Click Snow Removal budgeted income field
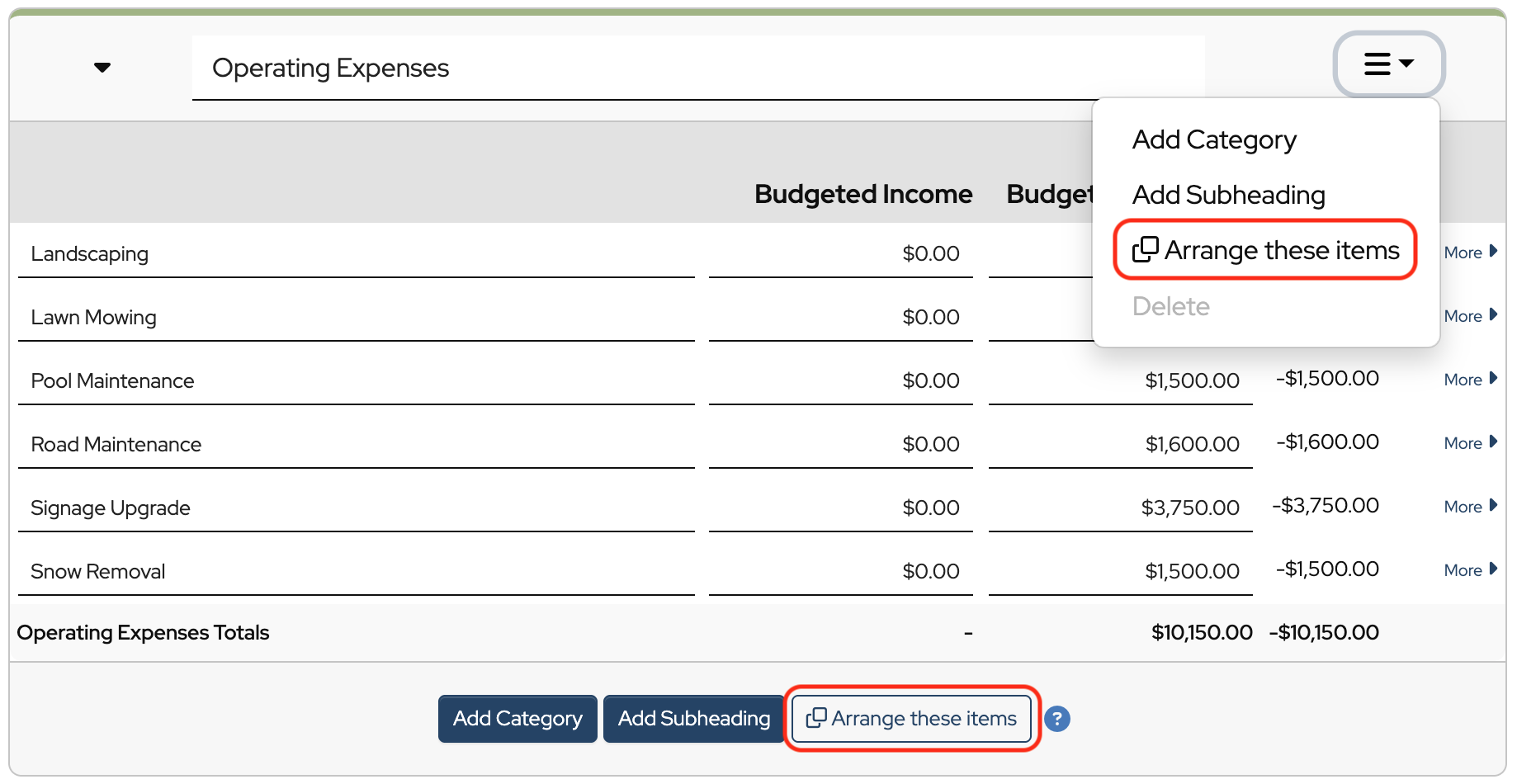Screen dimensions: 1517x784 pos(840,571)
